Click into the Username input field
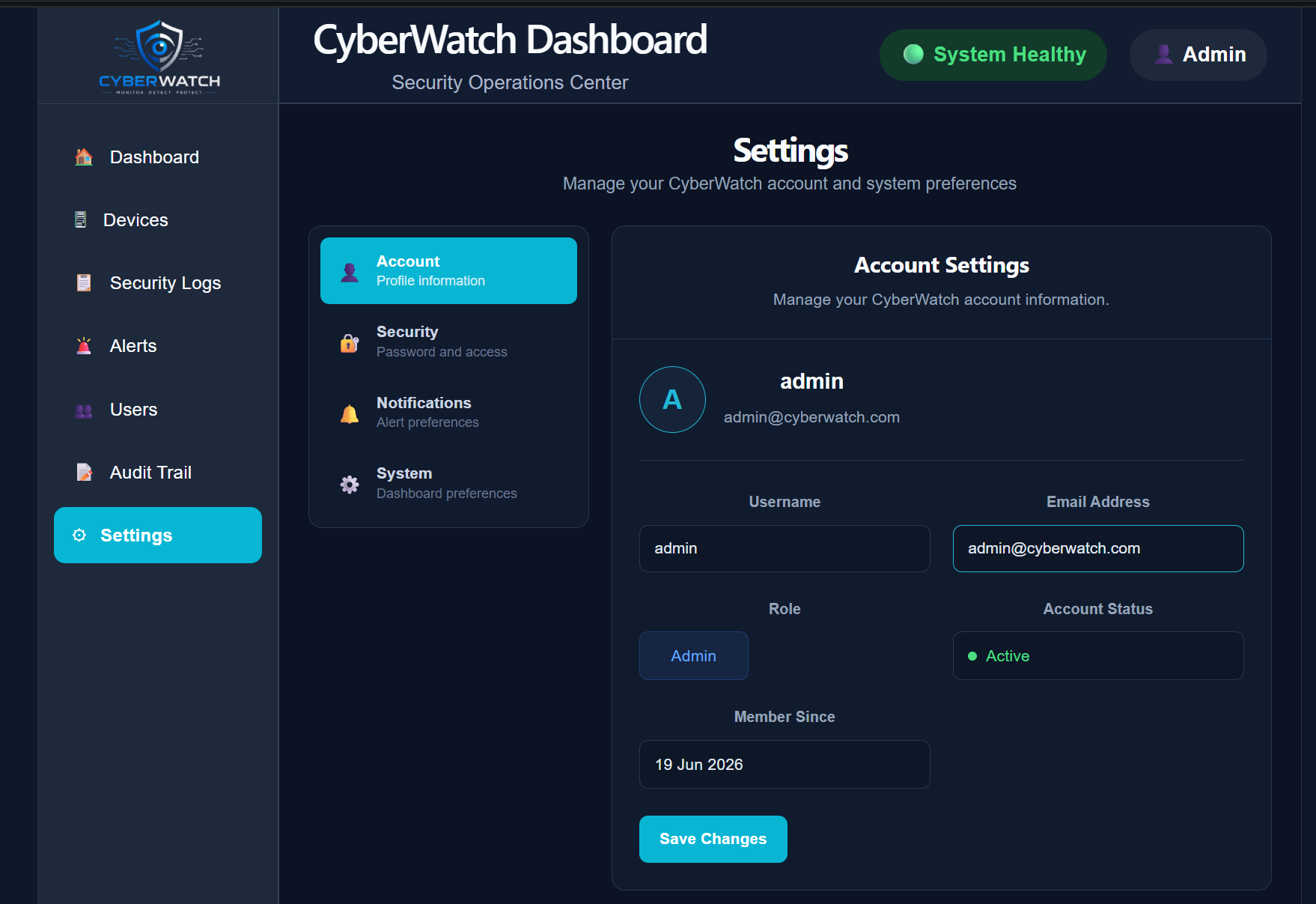Image resolution: width=1316 pixels, height=904 pixels. coord(785,548)
